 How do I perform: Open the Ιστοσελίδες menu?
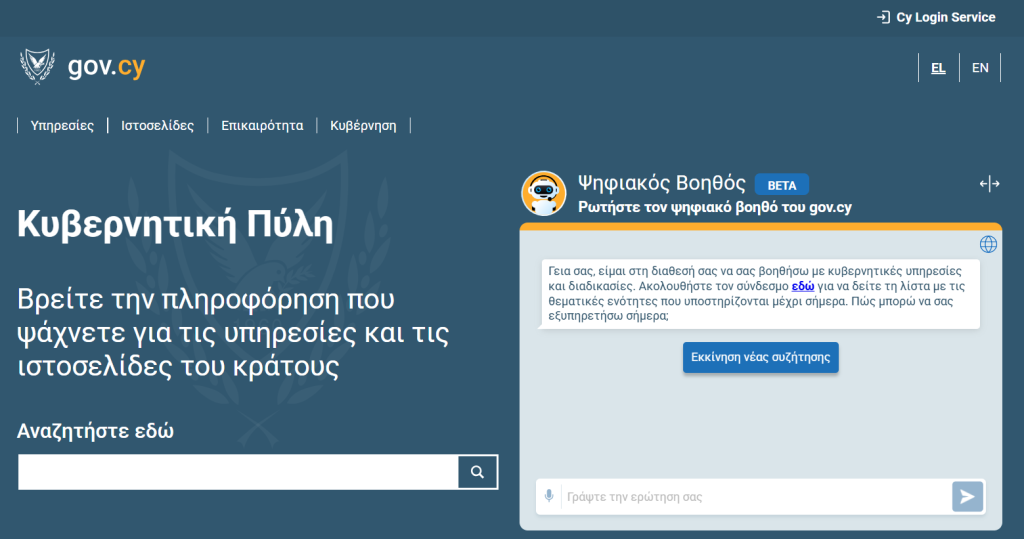click(x=158, y=126)
